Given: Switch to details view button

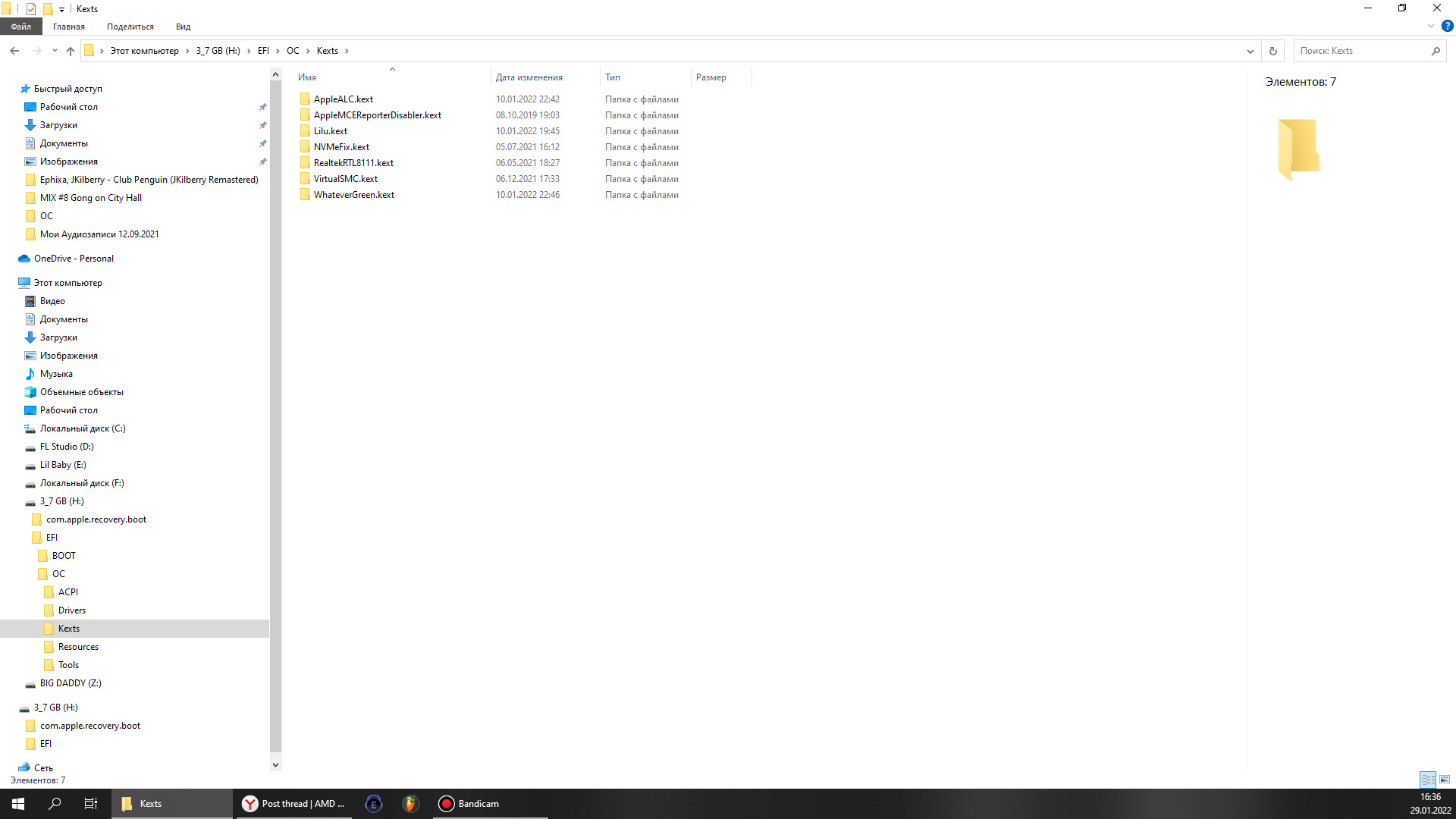Looking at the screenshot, I should [1428, 779].
